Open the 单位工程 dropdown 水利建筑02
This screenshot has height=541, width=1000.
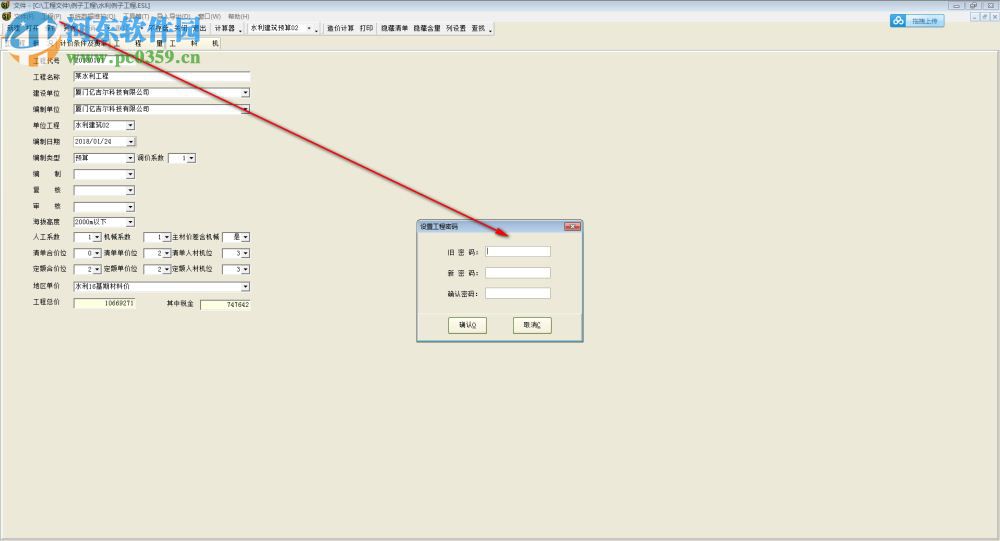coord(131,125)
